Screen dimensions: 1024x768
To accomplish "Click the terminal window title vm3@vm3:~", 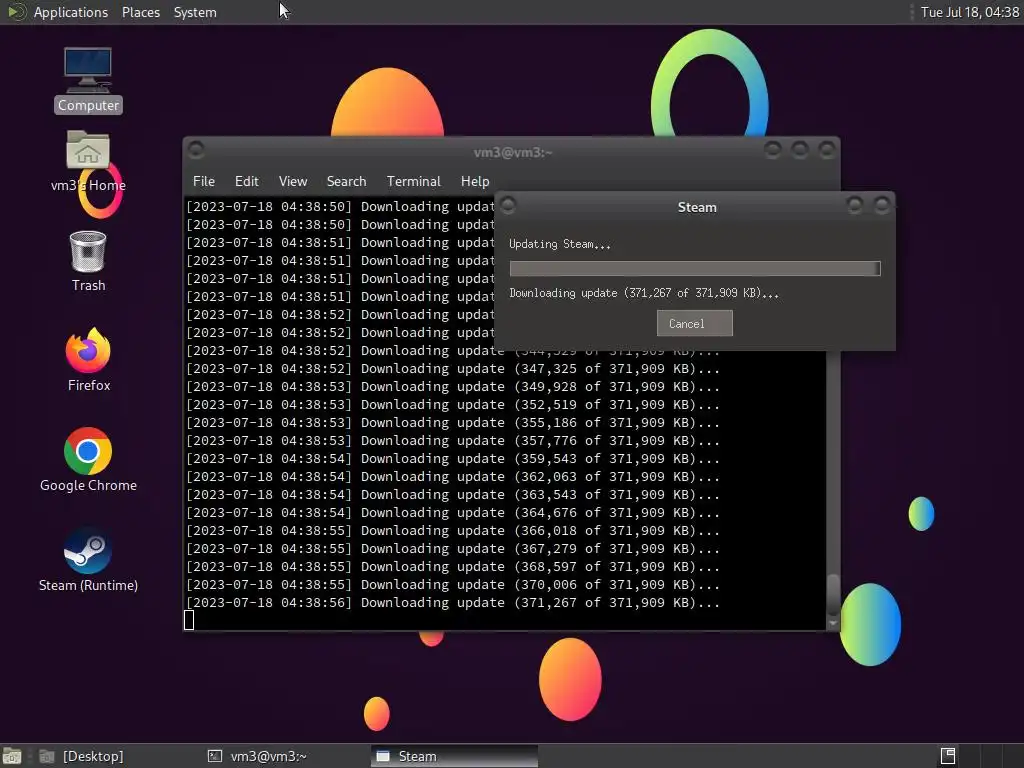I will (x=513, y=152).
